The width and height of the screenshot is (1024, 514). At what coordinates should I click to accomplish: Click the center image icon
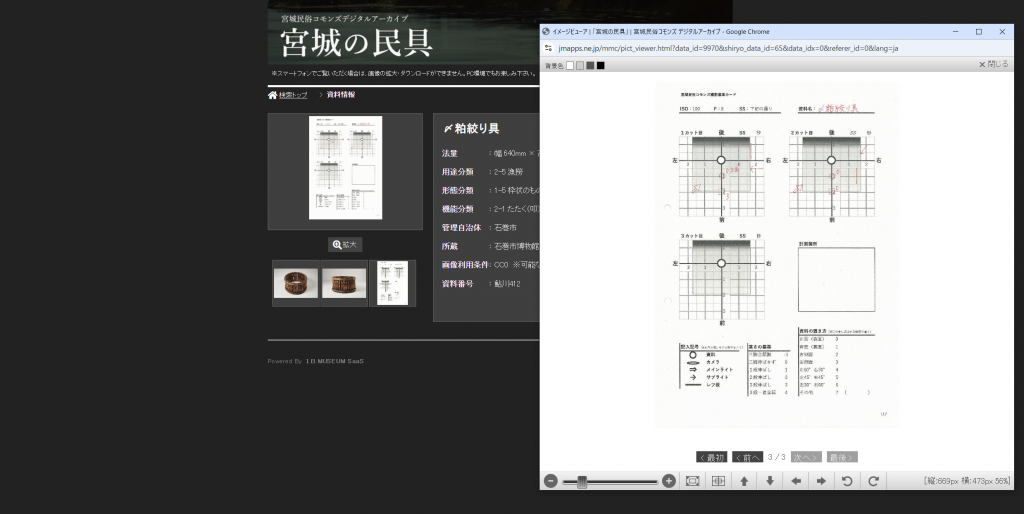coord(718,481)
